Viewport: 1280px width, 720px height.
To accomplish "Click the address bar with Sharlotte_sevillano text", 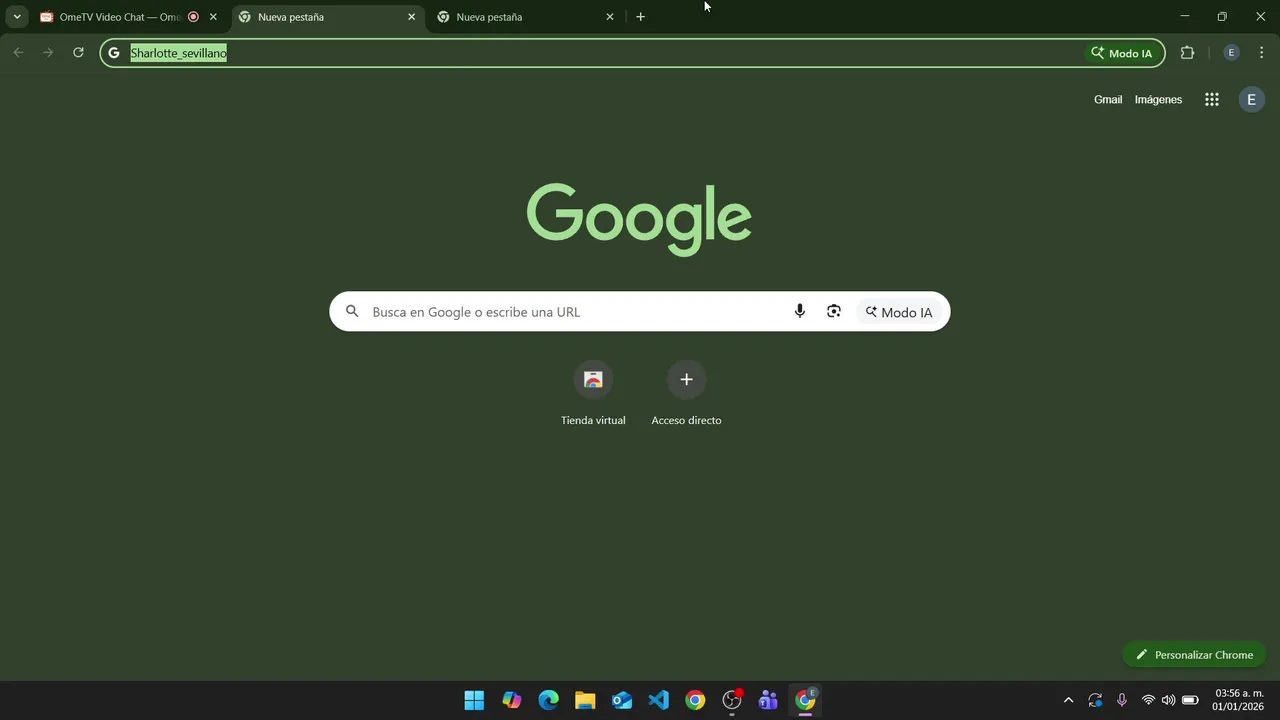I will point(632,53).
